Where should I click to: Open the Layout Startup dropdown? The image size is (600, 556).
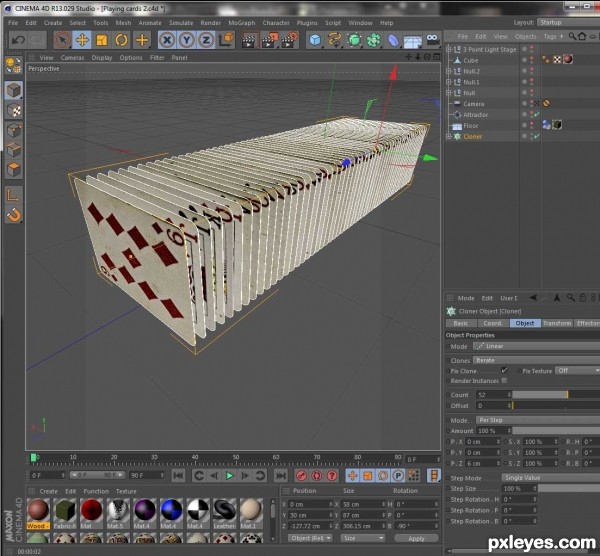pos(568,23)
